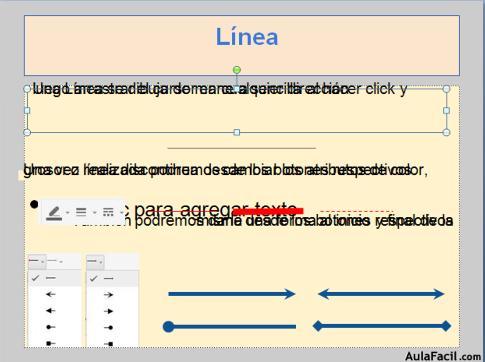
Task: Click the line color pencil icon
Action: (x=54, y=213)
